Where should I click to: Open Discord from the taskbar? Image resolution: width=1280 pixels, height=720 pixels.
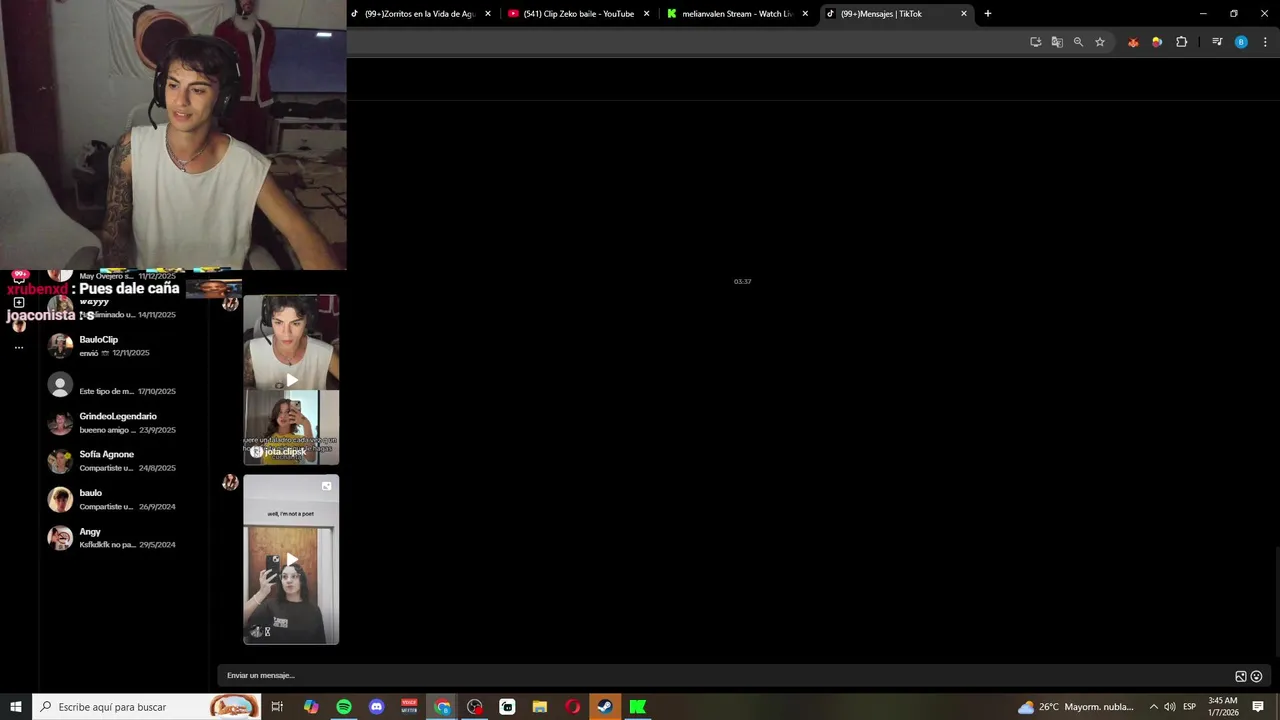click(376, 707)
